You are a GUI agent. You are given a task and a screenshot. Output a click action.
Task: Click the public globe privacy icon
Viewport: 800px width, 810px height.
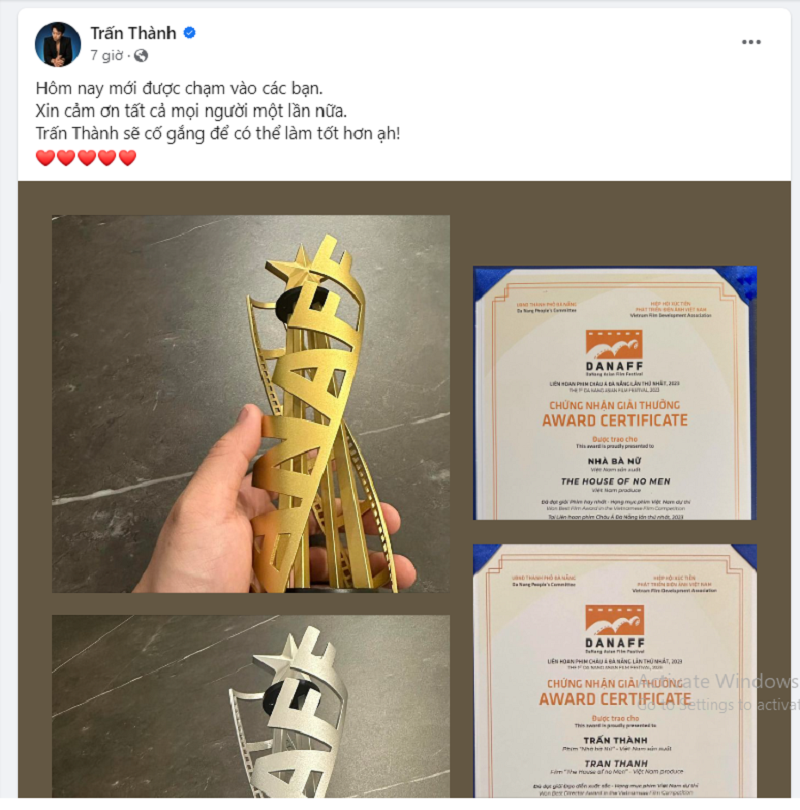(141, 55)
